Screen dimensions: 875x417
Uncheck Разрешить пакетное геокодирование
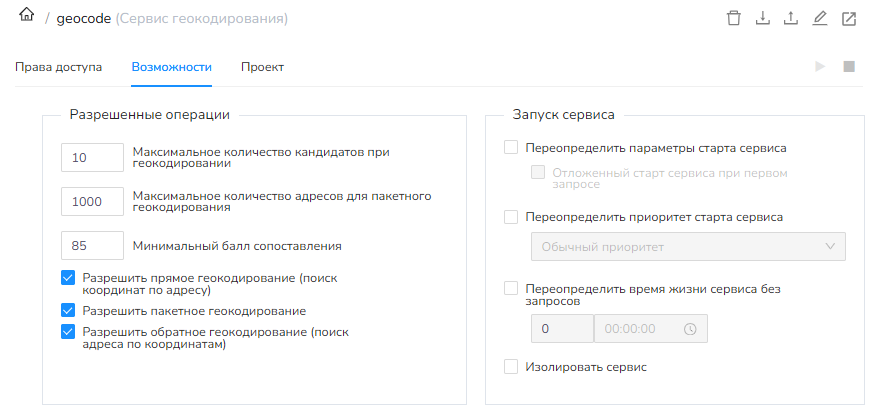pos(68,311)
